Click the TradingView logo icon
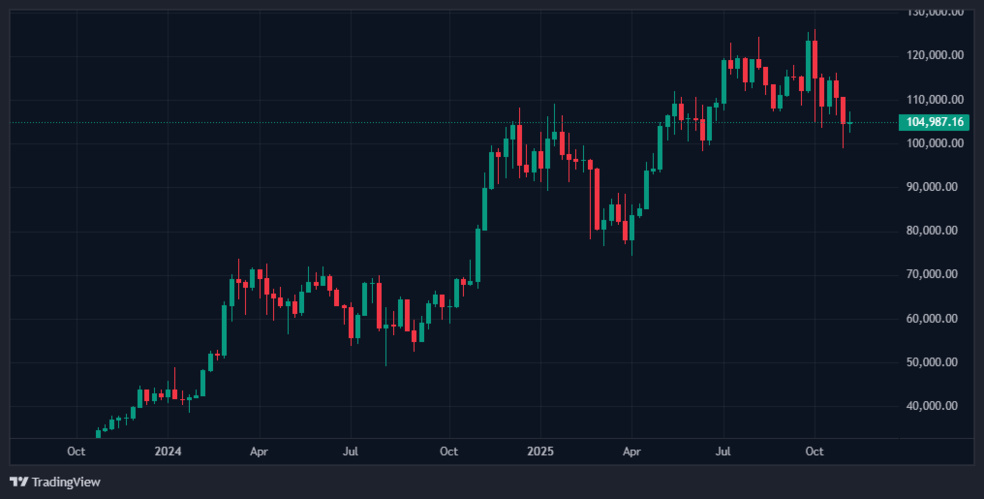 click(18, 482)
